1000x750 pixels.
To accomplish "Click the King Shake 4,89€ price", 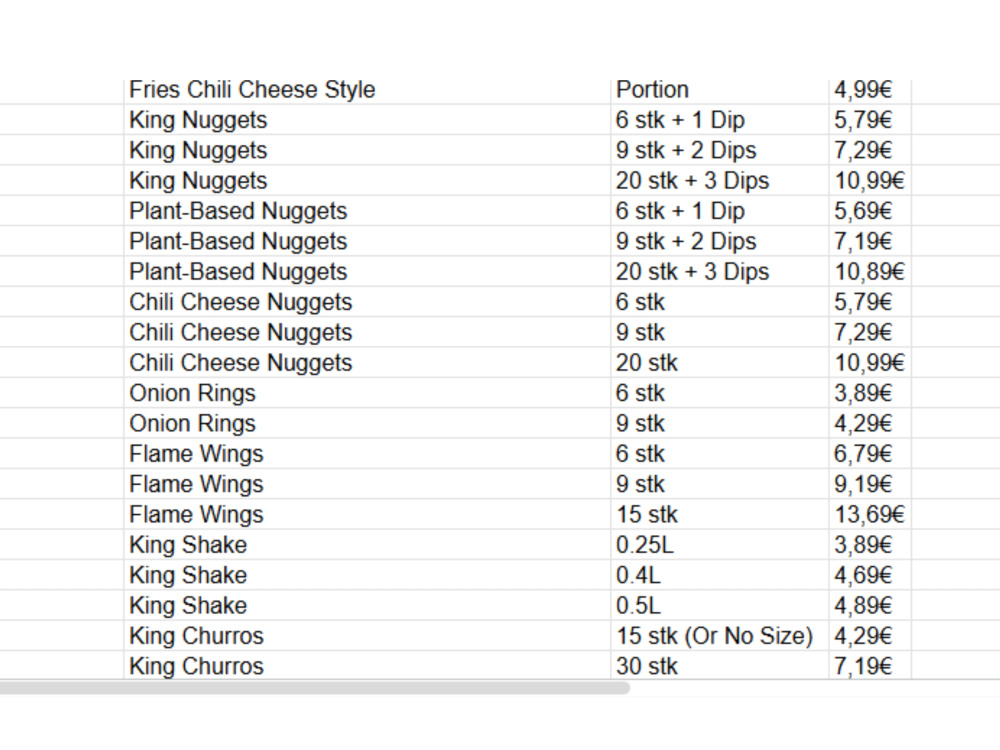I will tap(870, 605).
